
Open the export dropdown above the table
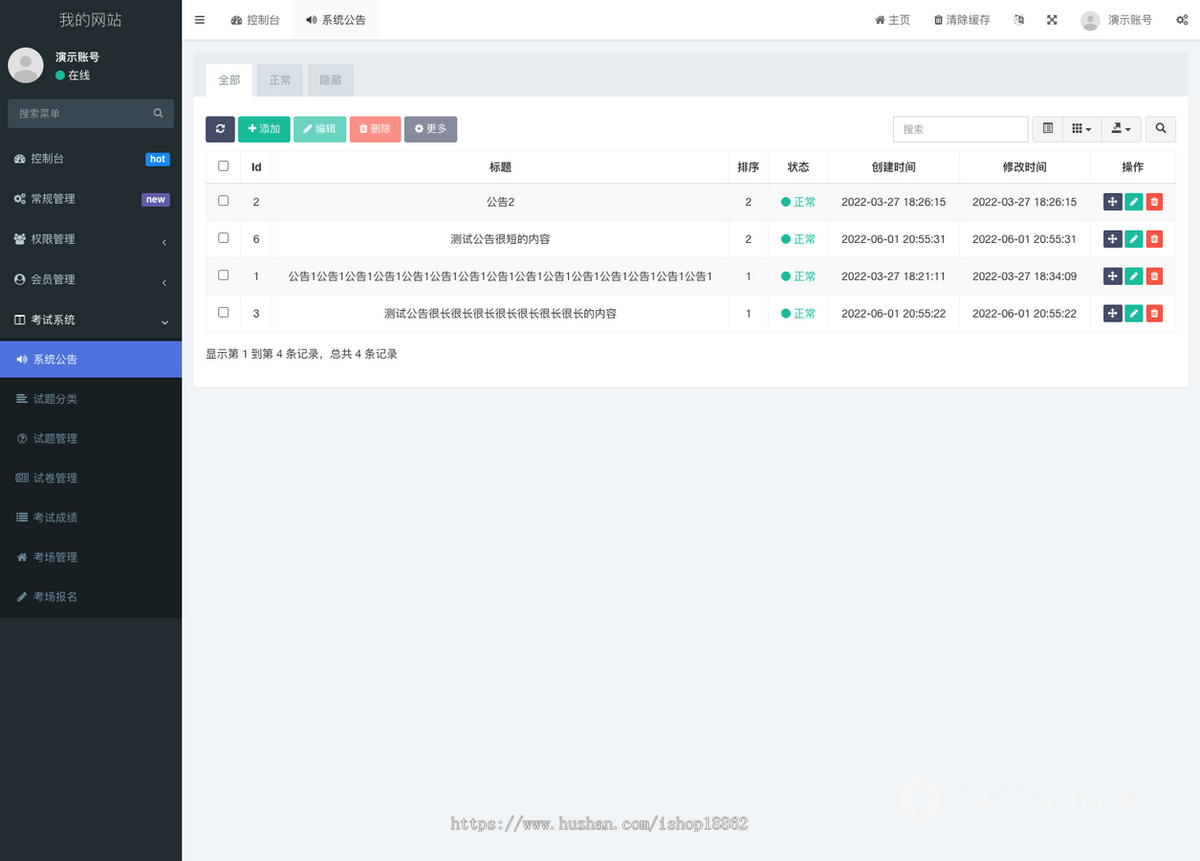point(1120,128)
